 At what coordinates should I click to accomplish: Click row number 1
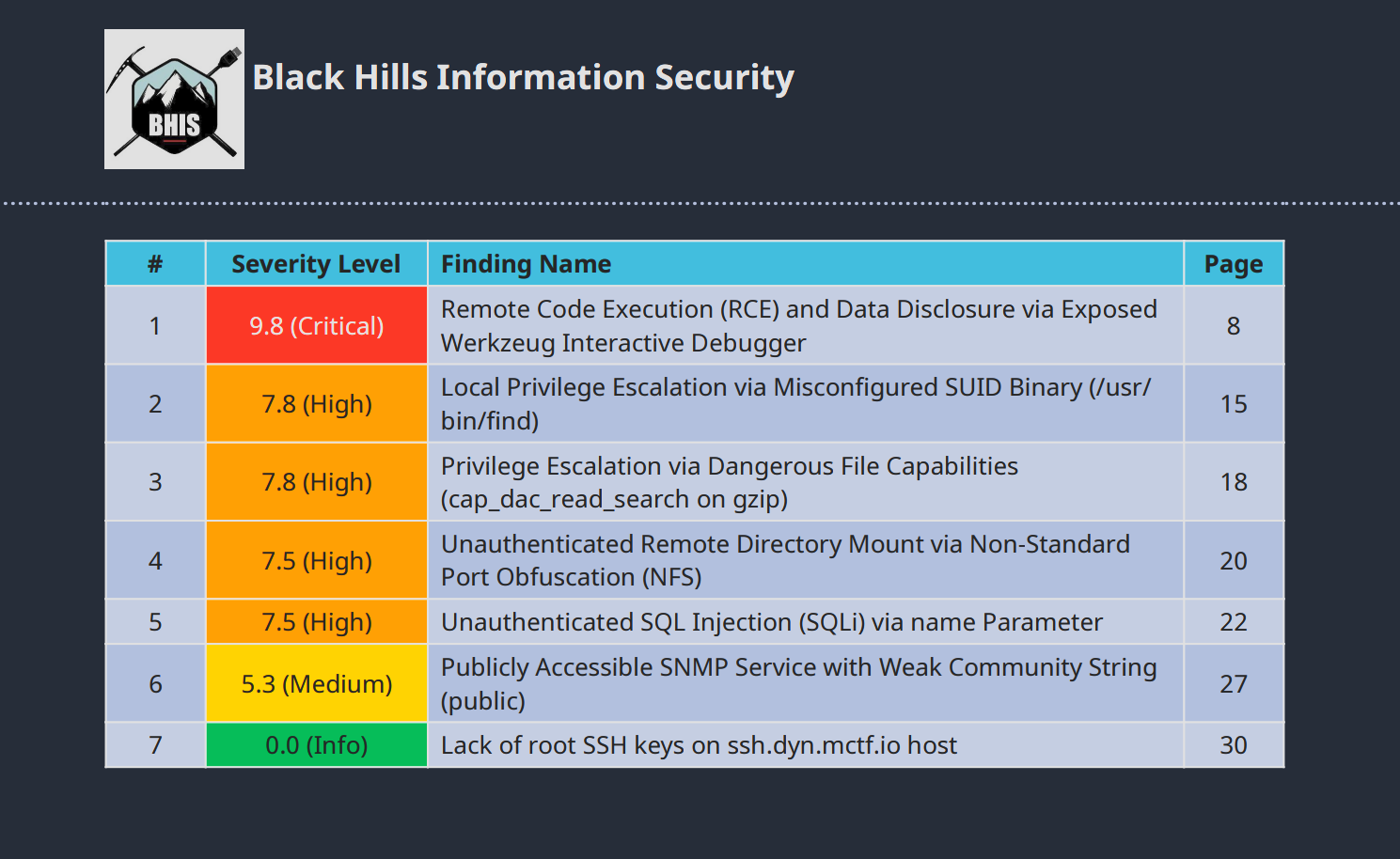pos(155,325)
